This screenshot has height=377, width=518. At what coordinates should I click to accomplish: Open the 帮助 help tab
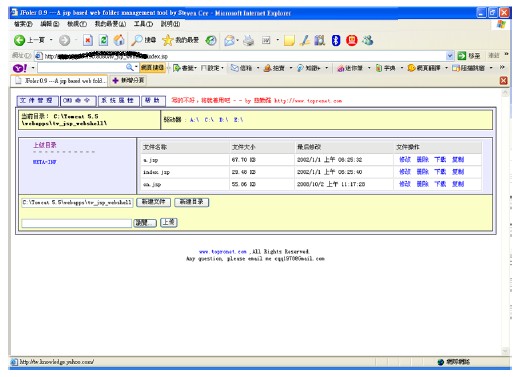(153, 101)
